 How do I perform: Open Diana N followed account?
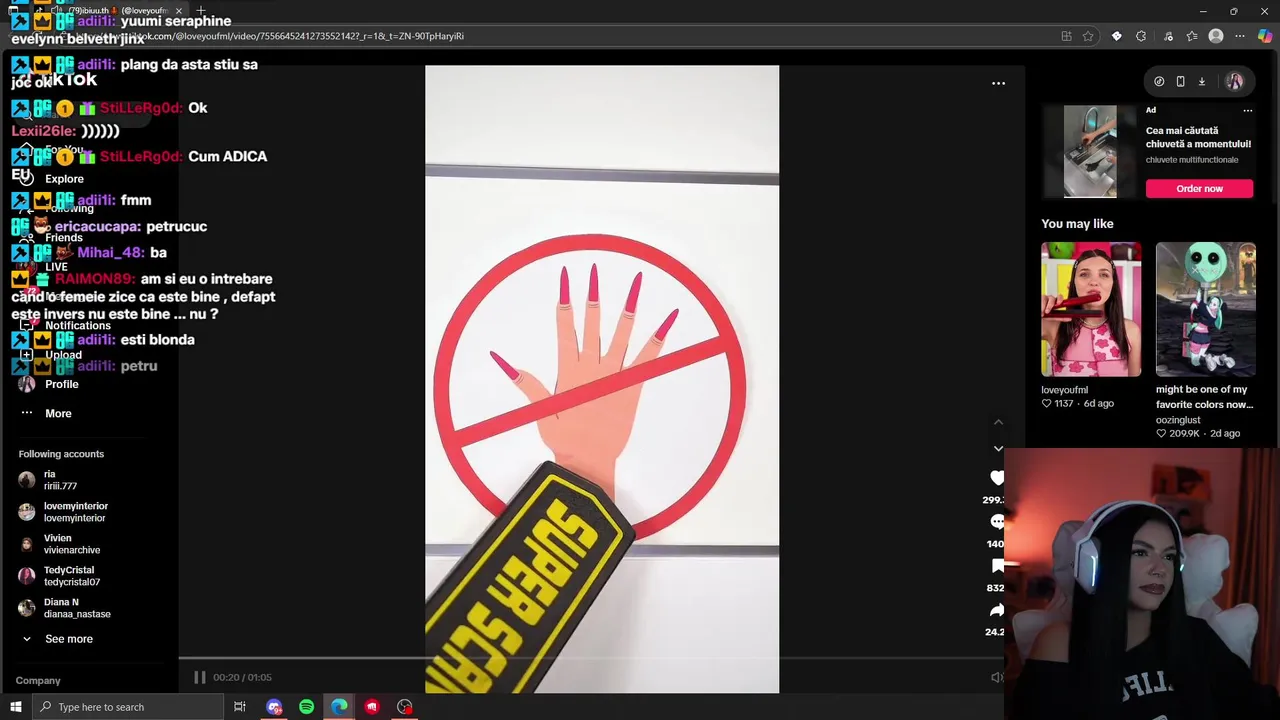coord(76,608)
